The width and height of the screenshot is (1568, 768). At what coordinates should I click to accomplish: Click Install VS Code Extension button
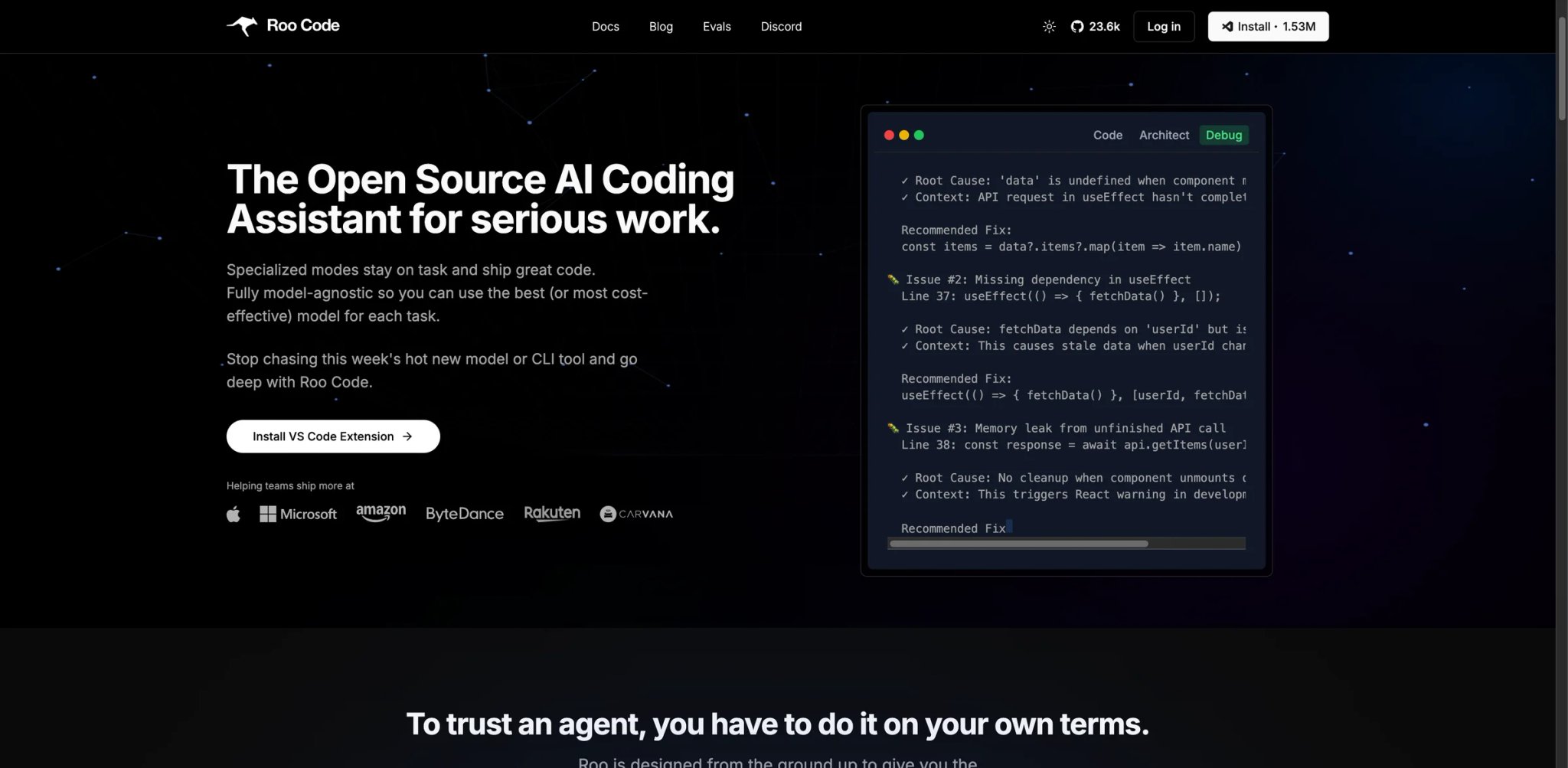[333, 436]
